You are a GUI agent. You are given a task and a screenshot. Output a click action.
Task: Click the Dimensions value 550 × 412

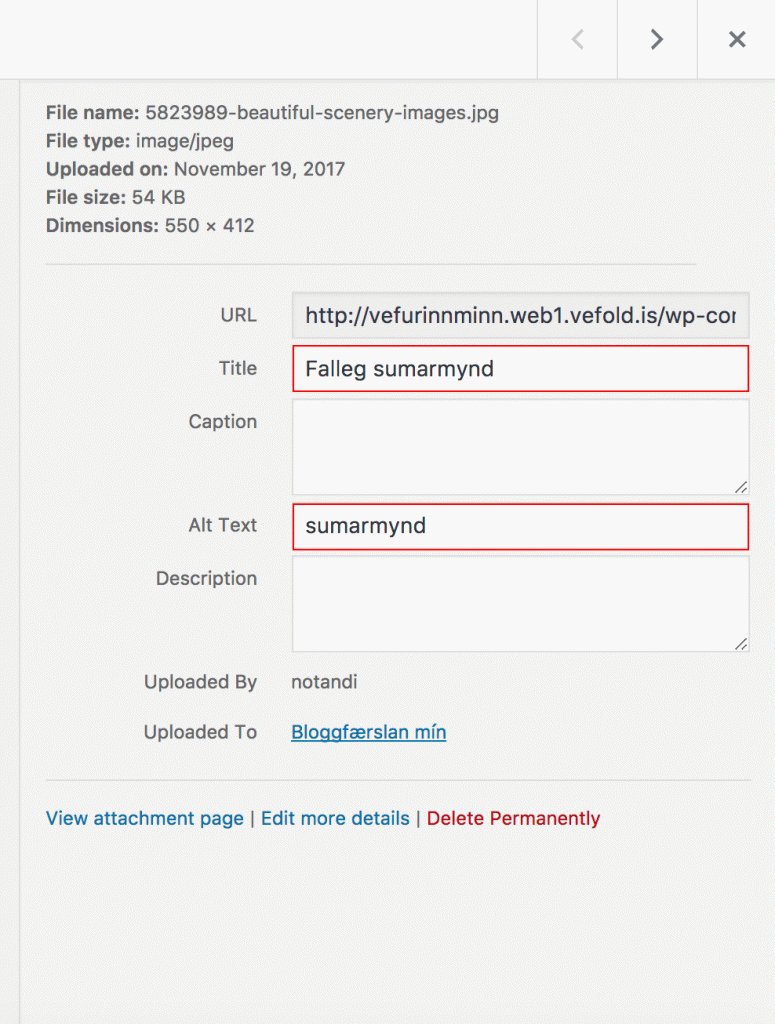coord(214,225)
